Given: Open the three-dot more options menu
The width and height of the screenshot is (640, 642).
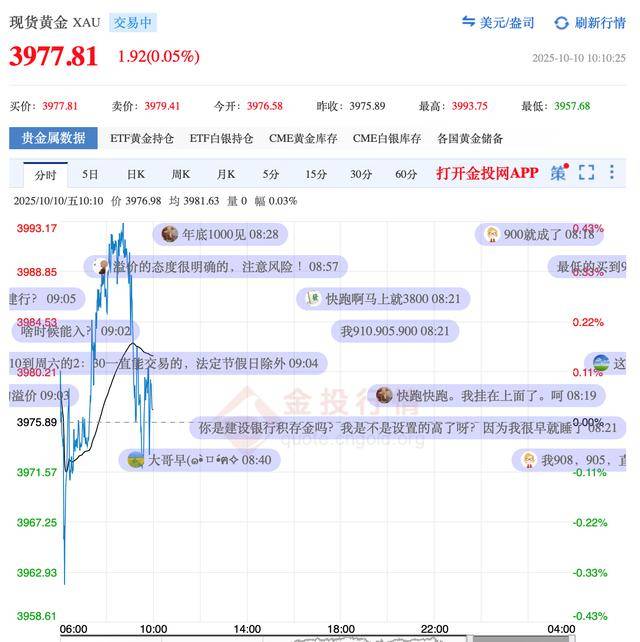Looking at the screenshot, I should click(612, 173).
